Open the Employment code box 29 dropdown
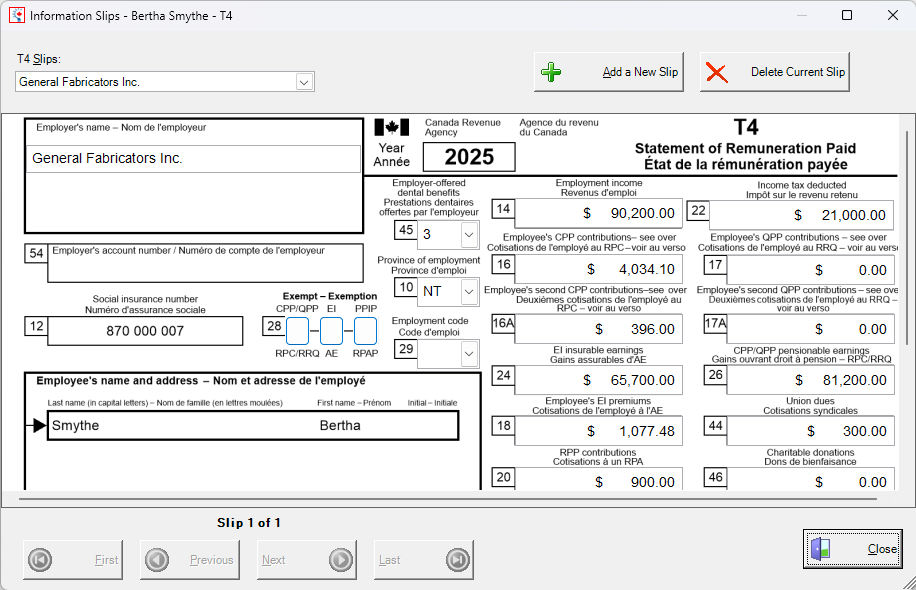This screenshot has height=590, width=916. (x=469, y=354)
